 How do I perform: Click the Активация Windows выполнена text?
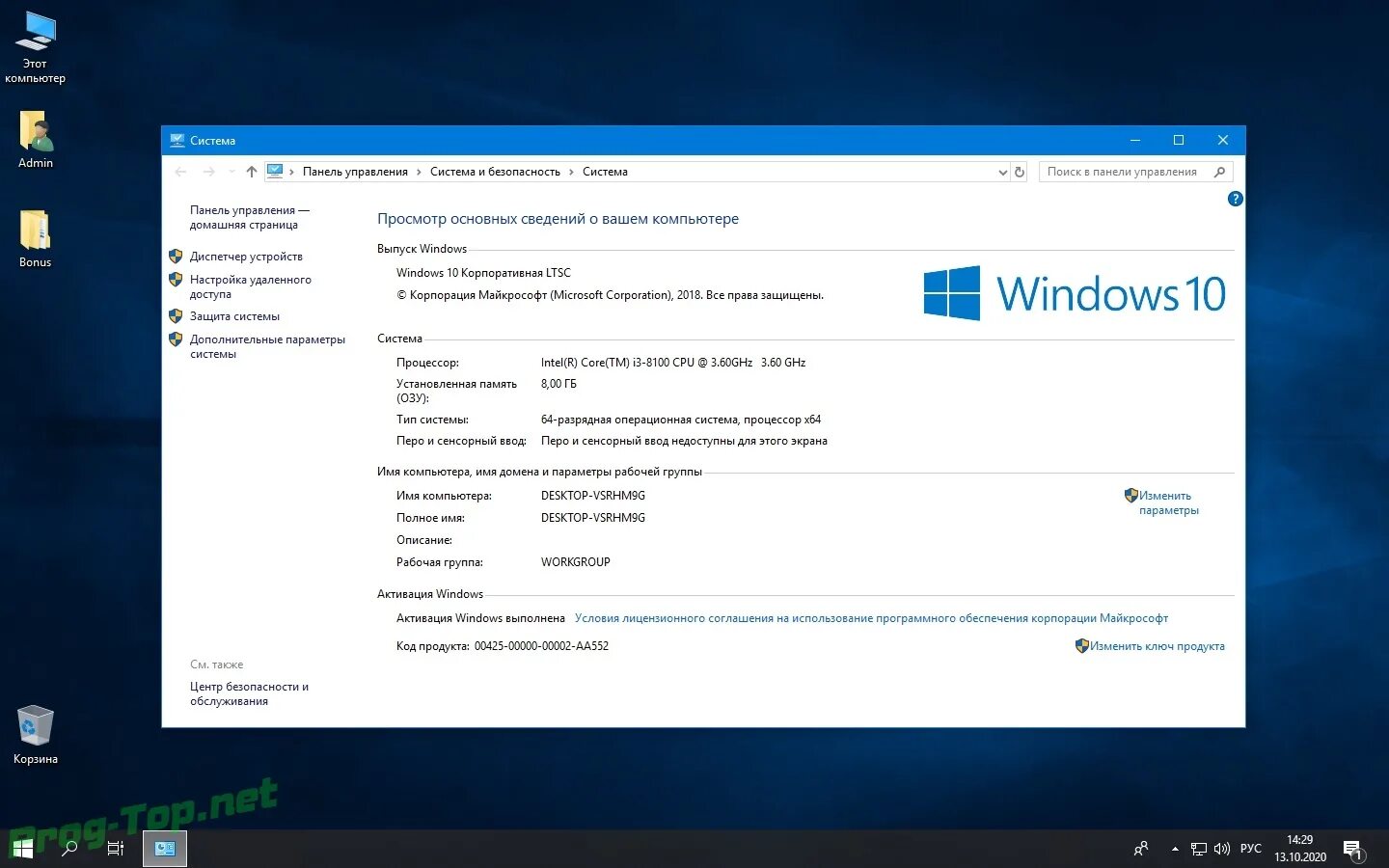[x=480, y=618]
